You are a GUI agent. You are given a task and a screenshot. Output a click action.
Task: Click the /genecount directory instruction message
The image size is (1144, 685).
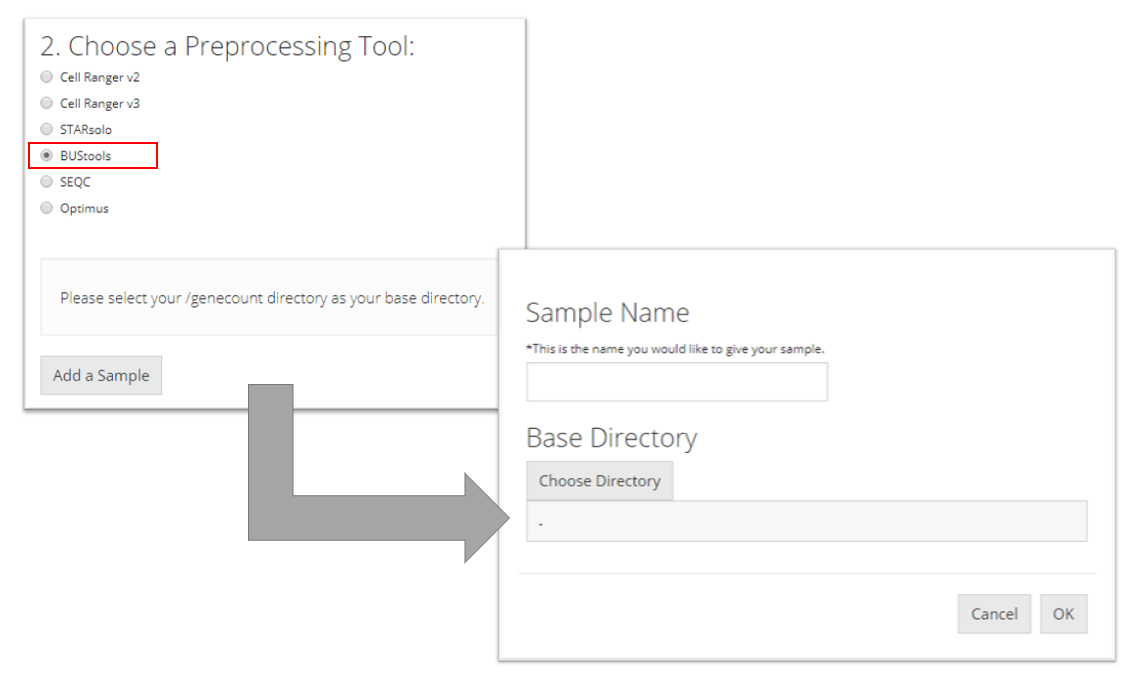(x=272, y=298)
